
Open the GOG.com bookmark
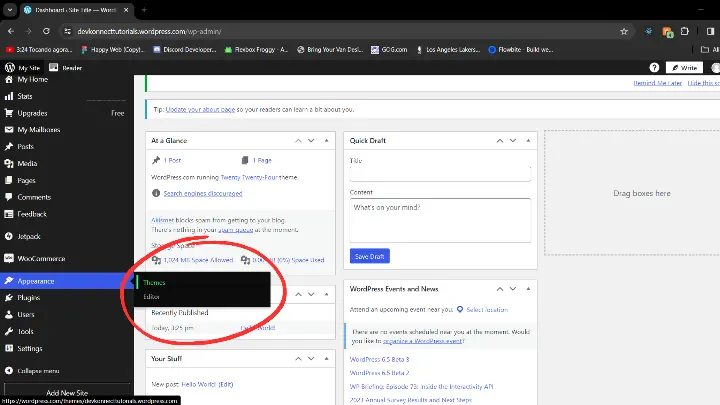(x=389, y=50)
